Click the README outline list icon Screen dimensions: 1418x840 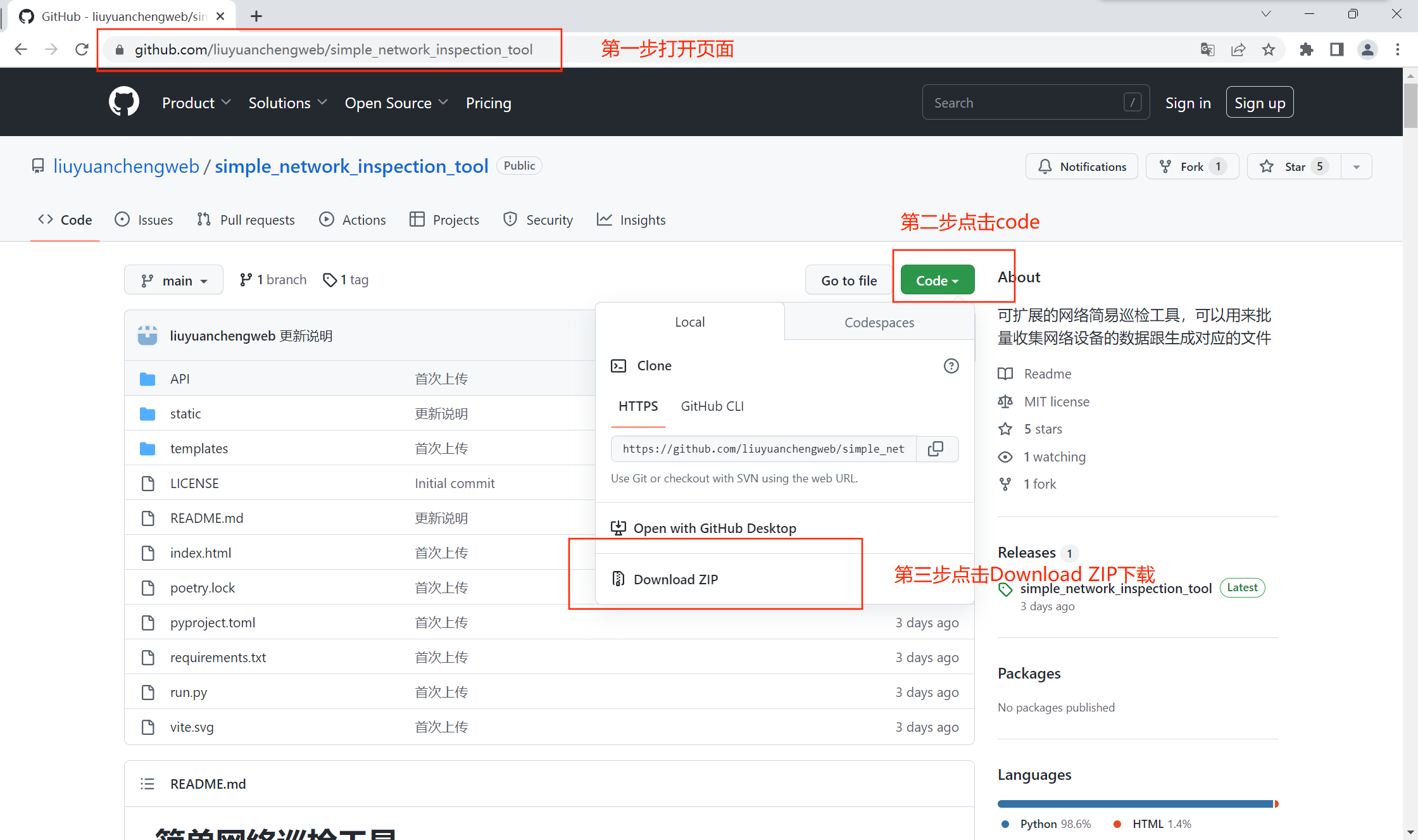pyautogui.click(x=147, y=784)
